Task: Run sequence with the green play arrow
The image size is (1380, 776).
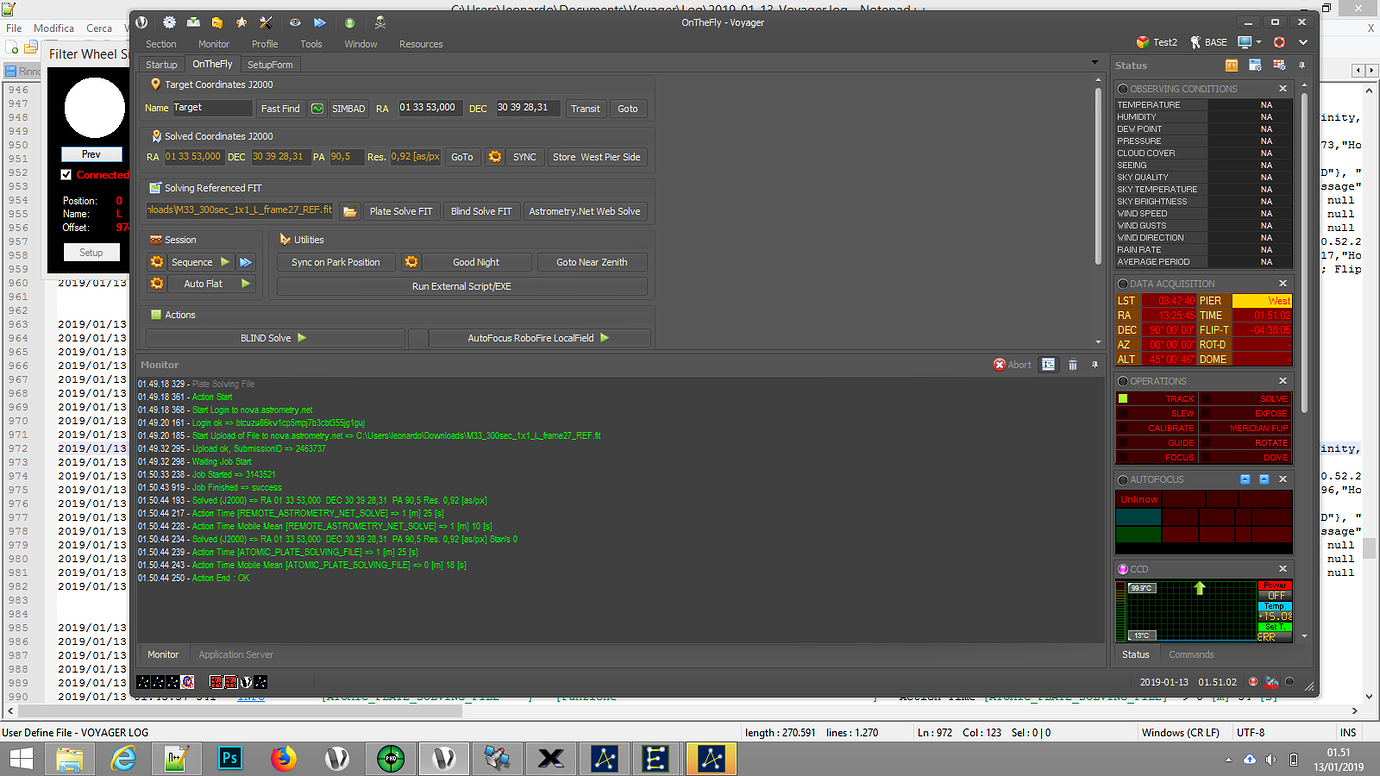Action: pyautogui.click(x=225, y=262)
